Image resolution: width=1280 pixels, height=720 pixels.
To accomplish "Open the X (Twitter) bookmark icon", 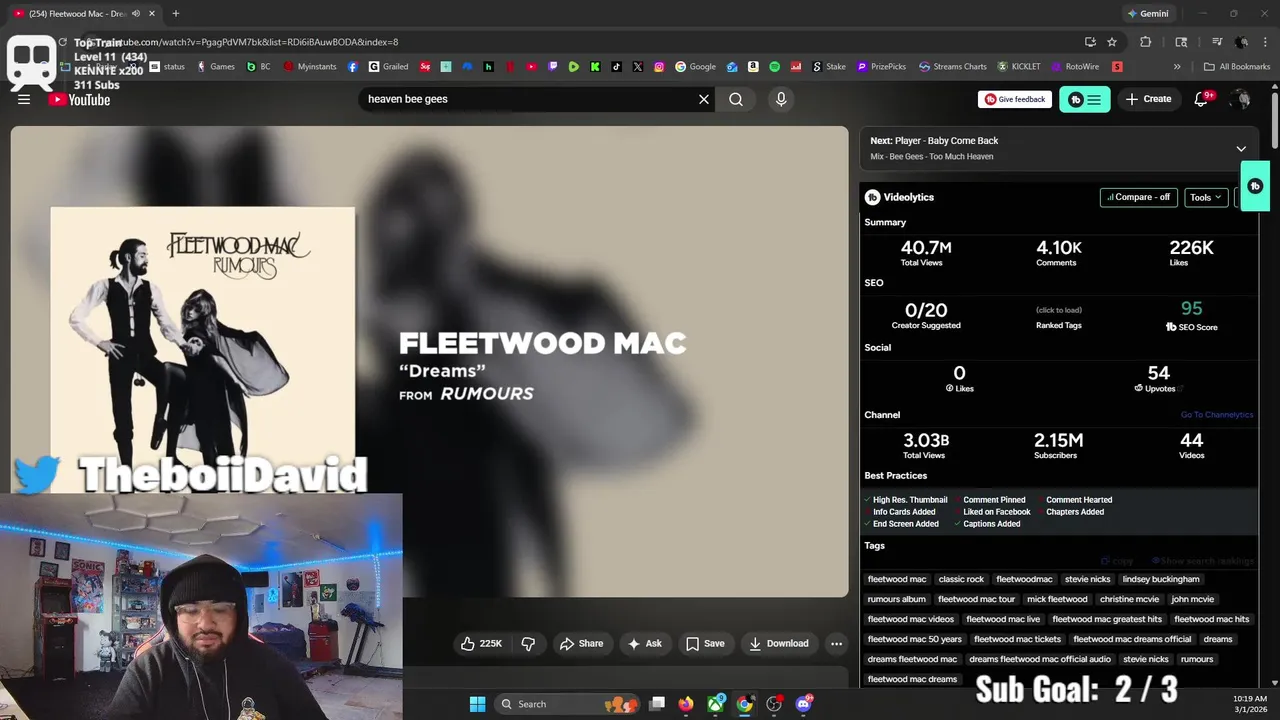I will point(638,67).
